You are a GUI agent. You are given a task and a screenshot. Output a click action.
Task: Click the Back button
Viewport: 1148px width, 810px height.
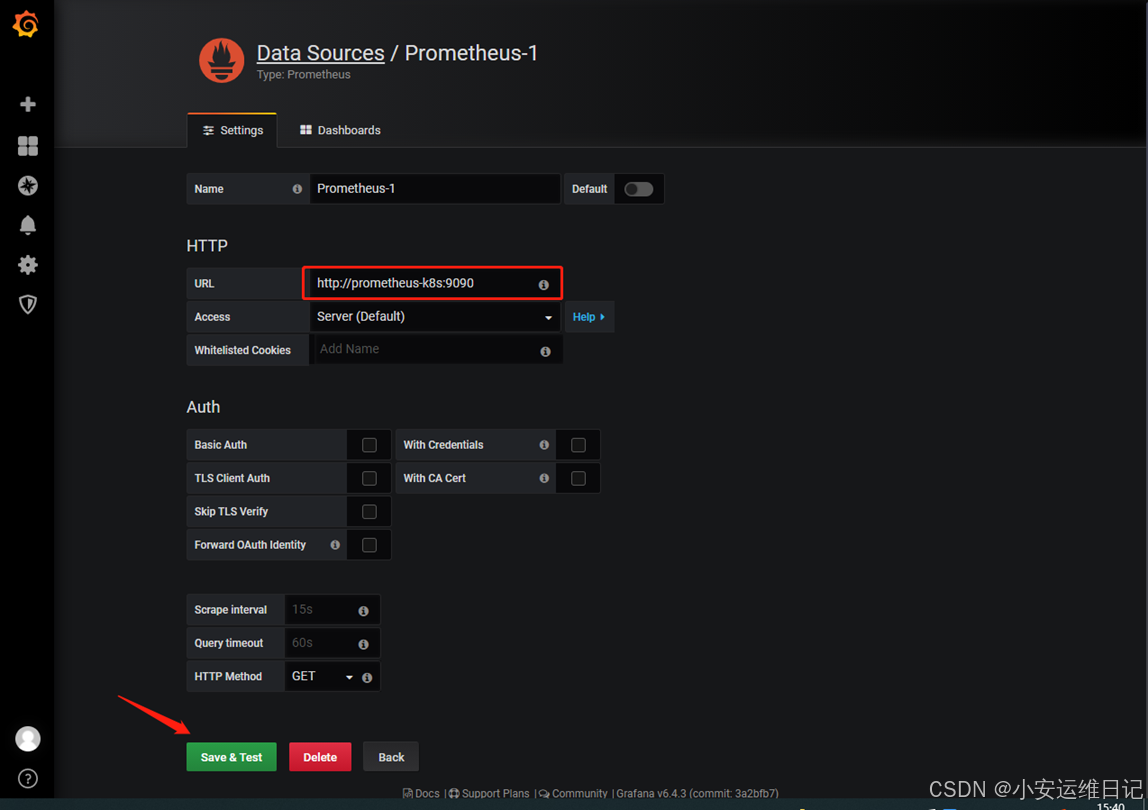coord(391,757)
